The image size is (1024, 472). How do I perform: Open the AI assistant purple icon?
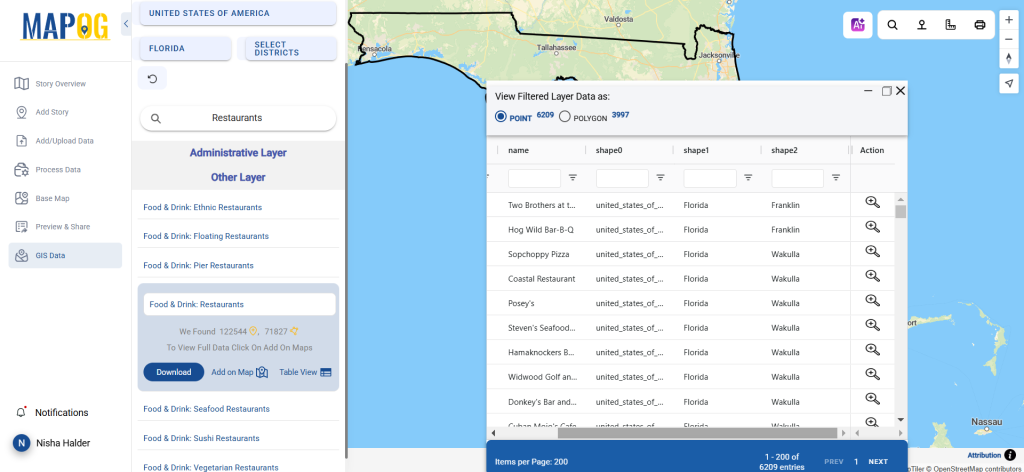pyautogui.click(x=857, y=25)
